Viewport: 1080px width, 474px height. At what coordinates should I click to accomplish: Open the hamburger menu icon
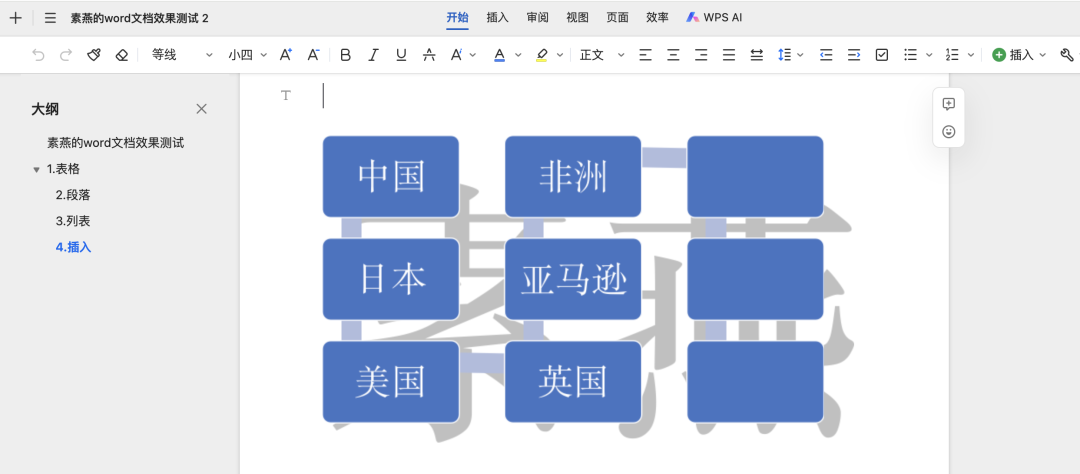tap(50, 18)
